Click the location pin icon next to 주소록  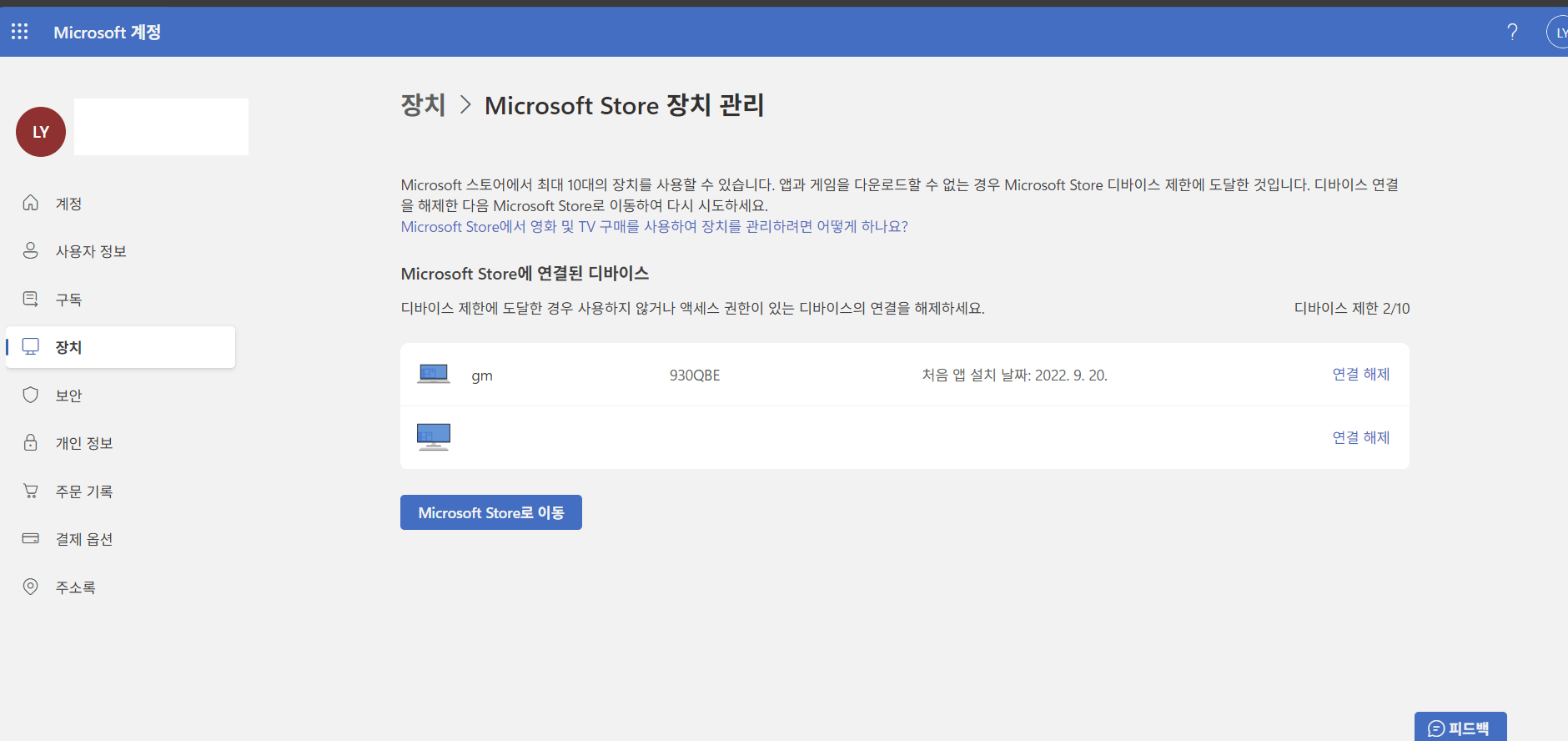coord(31,587)
